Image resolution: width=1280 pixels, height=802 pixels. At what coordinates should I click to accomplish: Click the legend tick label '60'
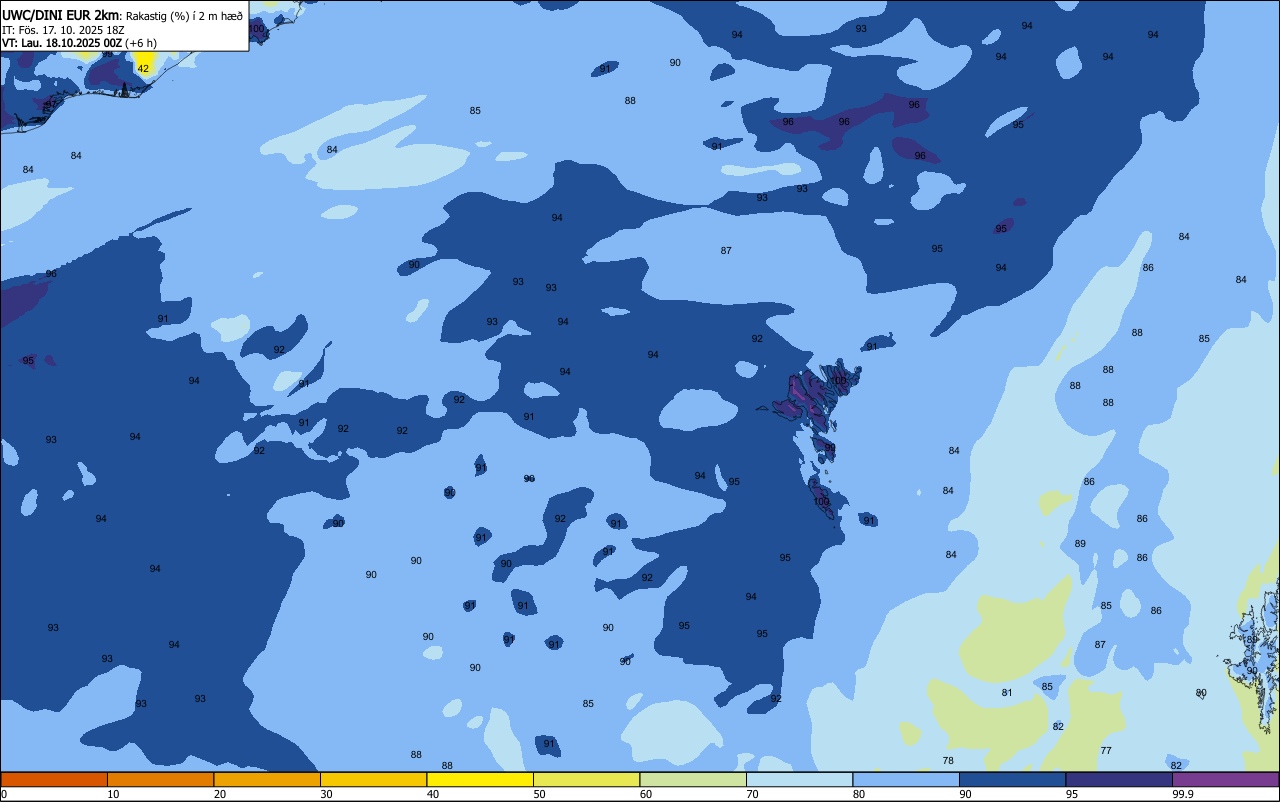[646, 794]
